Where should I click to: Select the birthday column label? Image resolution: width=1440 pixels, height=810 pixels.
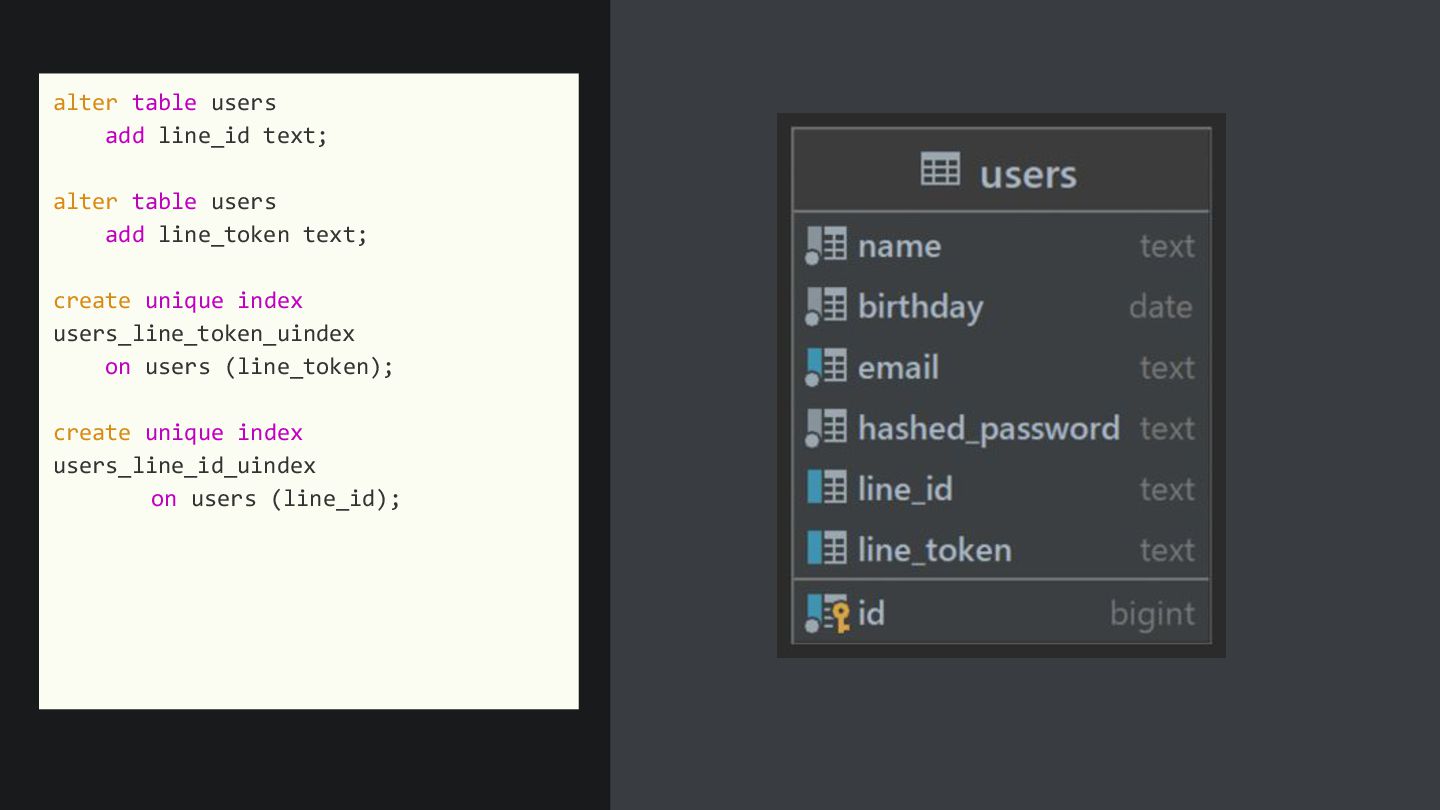pos(920,307)
